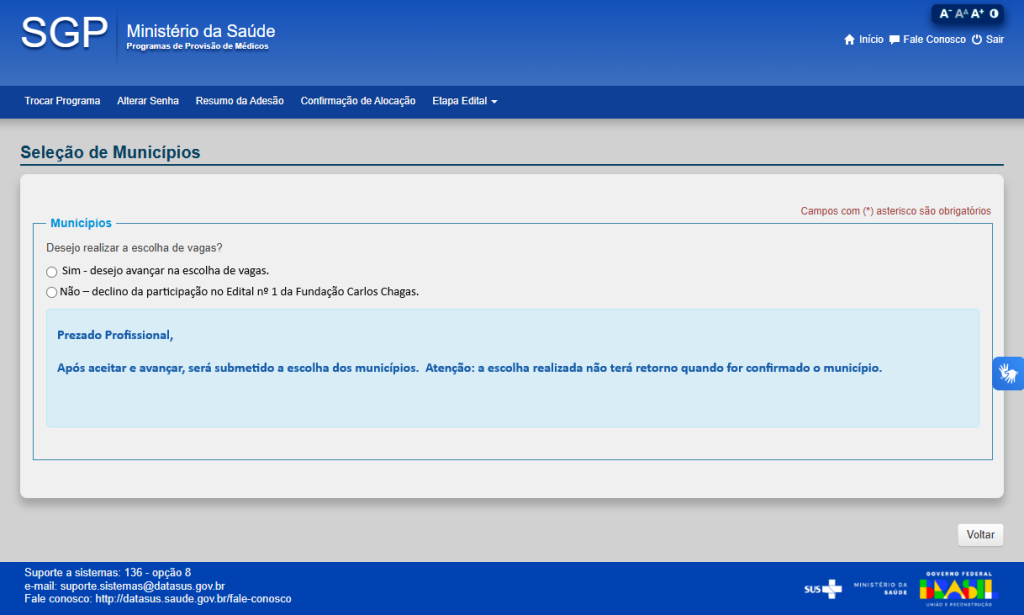This screenshot has width=1024, height=615.
Task: Open Confirmação de Alocação menu item
Action: click(x=358, y=101)
